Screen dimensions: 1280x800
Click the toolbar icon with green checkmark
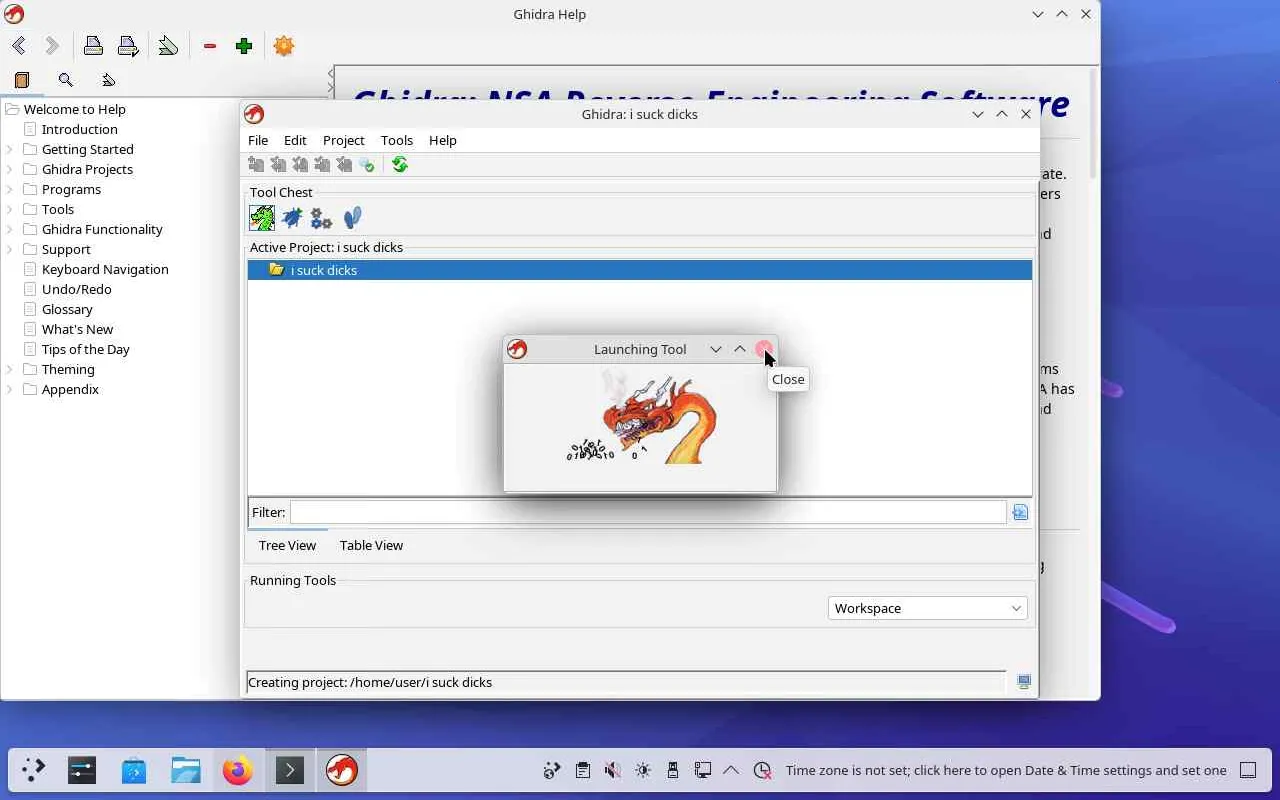point(367,165)
